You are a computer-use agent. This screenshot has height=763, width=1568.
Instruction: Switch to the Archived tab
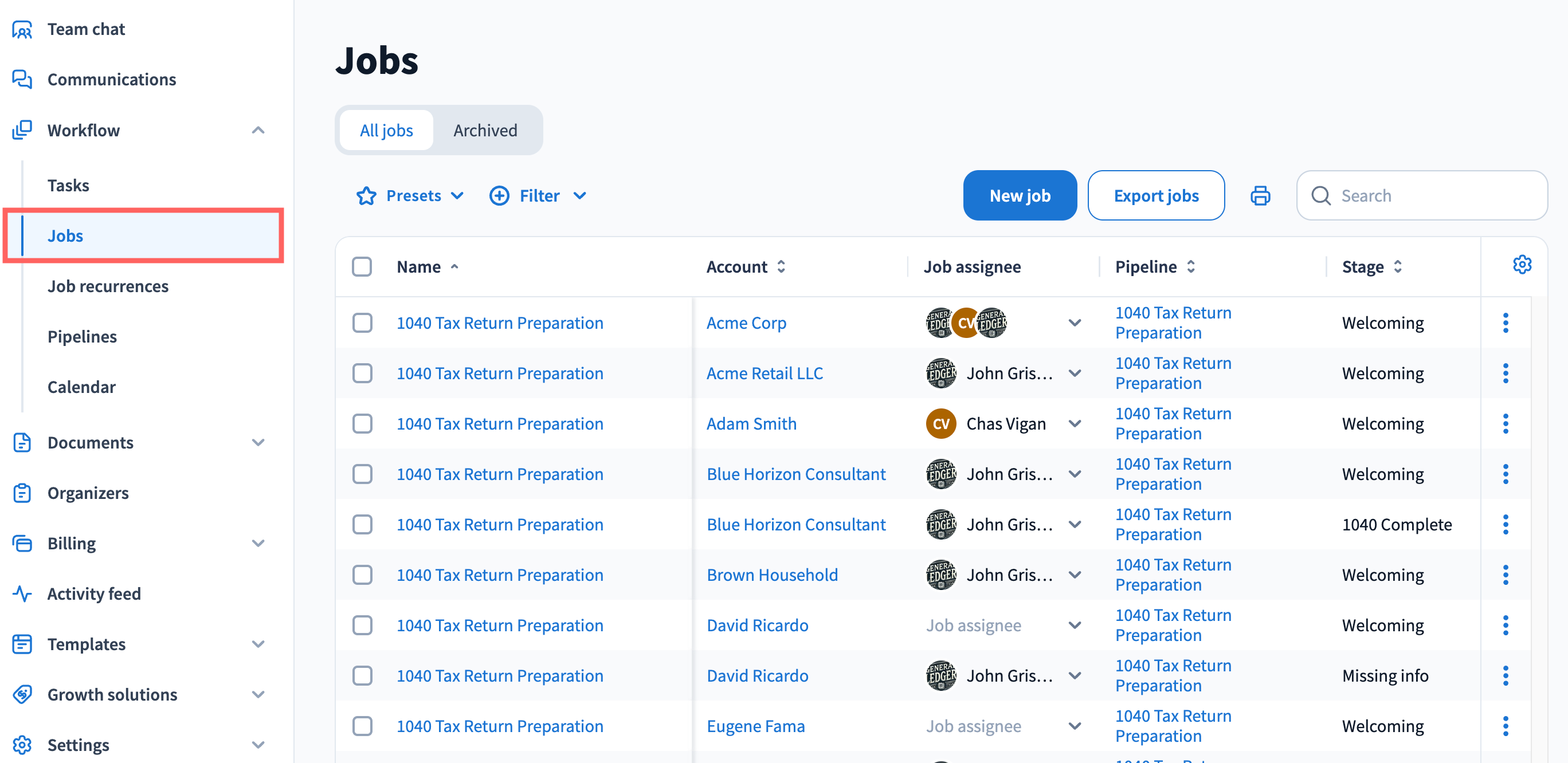click(x=485, y=130)
